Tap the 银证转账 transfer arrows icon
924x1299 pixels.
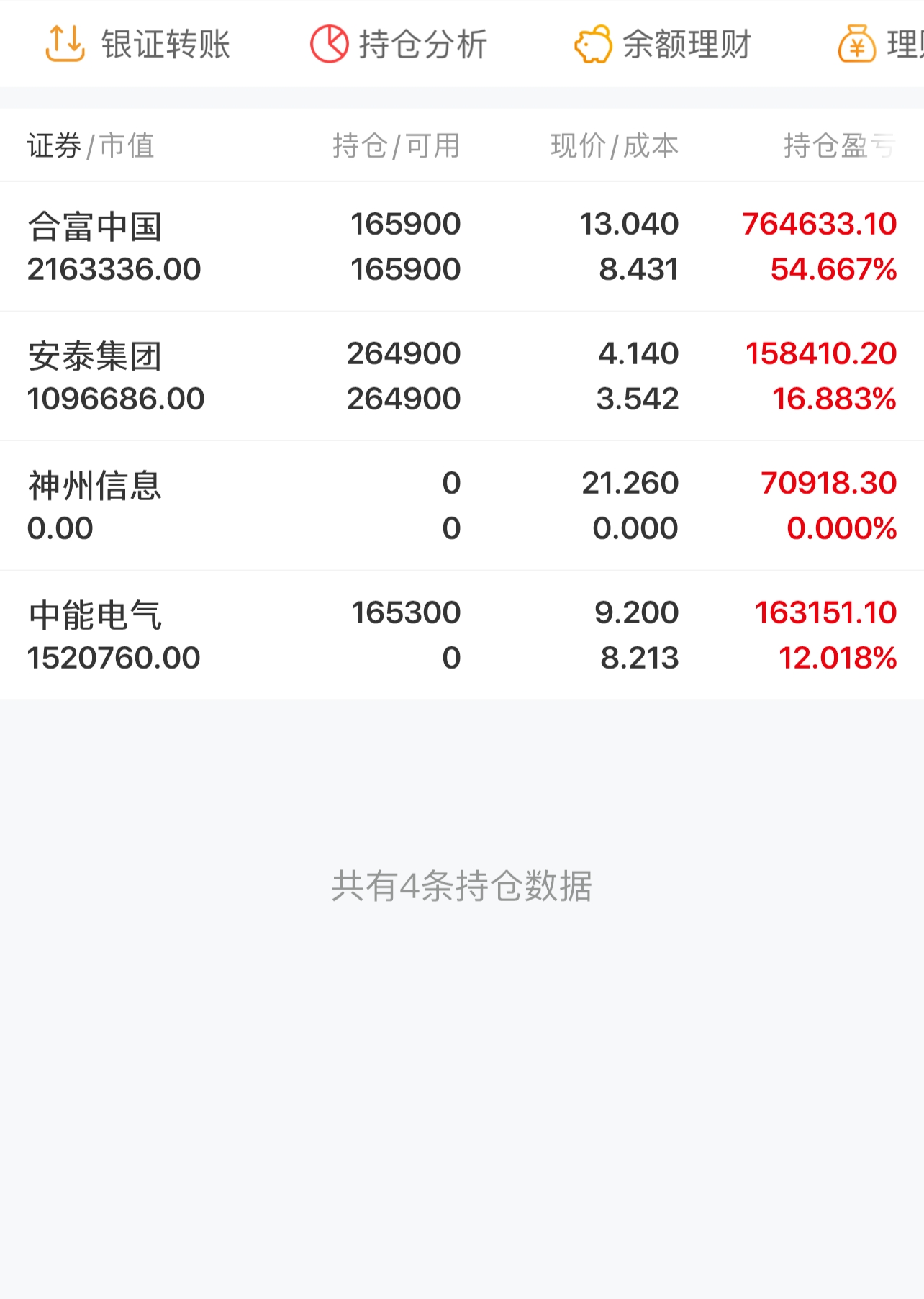tap(65, 44)
